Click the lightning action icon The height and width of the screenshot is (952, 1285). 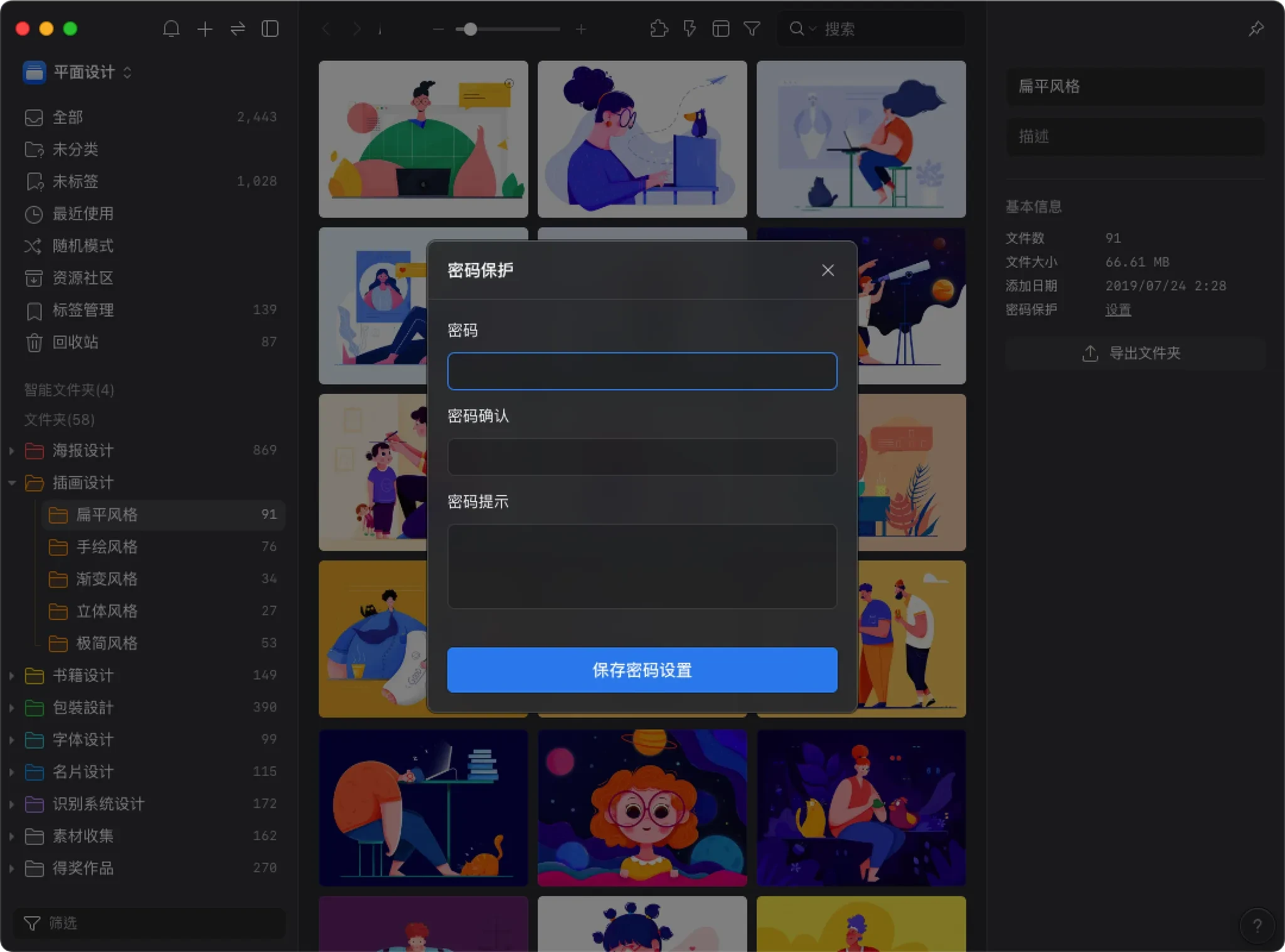690,29
